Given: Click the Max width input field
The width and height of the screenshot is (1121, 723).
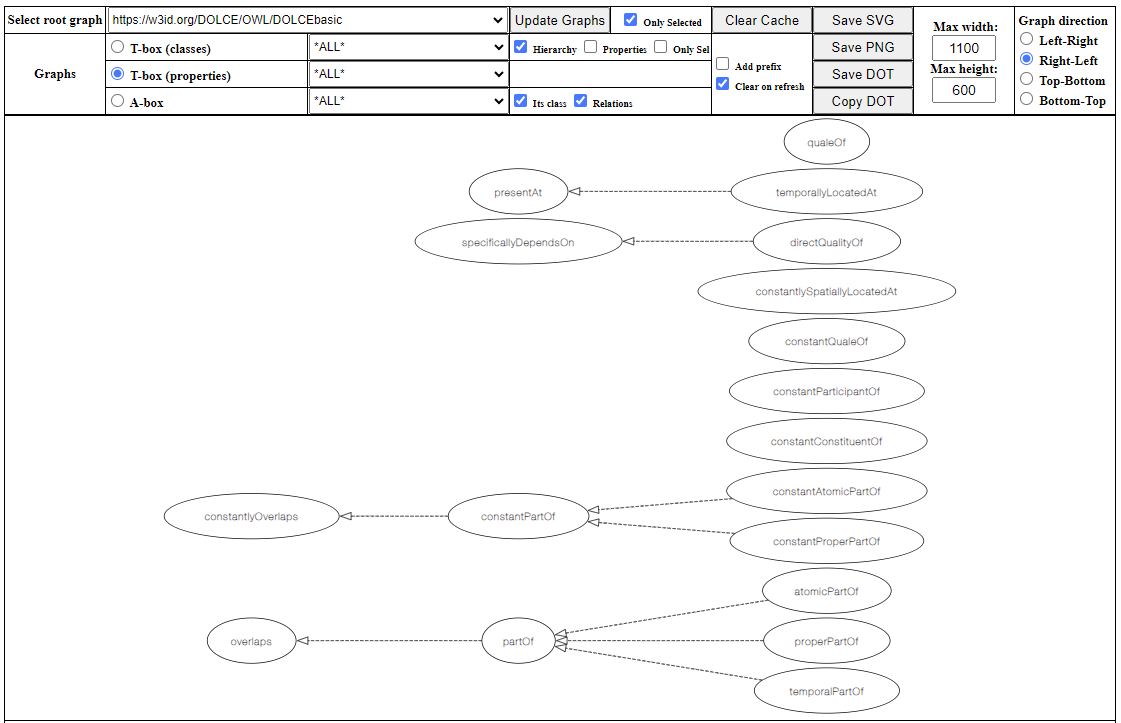Looking at the screenshot, I should [963, 48].
